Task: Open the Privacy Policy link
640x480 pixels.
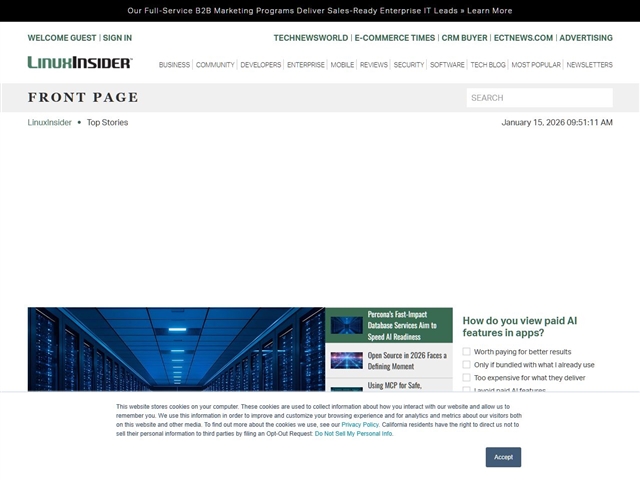Action: [x=360, y=424]
